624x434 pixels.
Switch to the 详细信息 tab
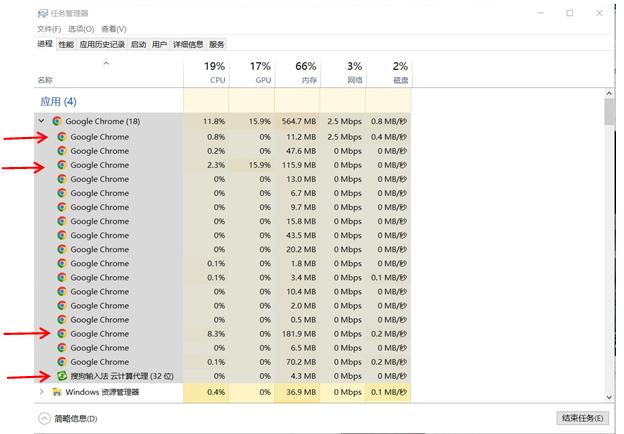[x=188, y=45]
